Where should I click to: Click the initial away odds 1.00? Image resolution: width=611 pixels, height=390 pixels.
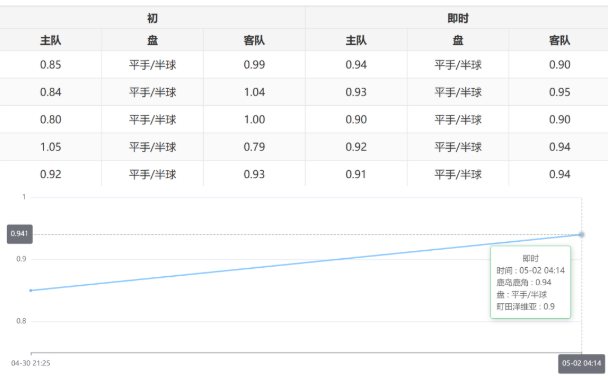[254, 120]
